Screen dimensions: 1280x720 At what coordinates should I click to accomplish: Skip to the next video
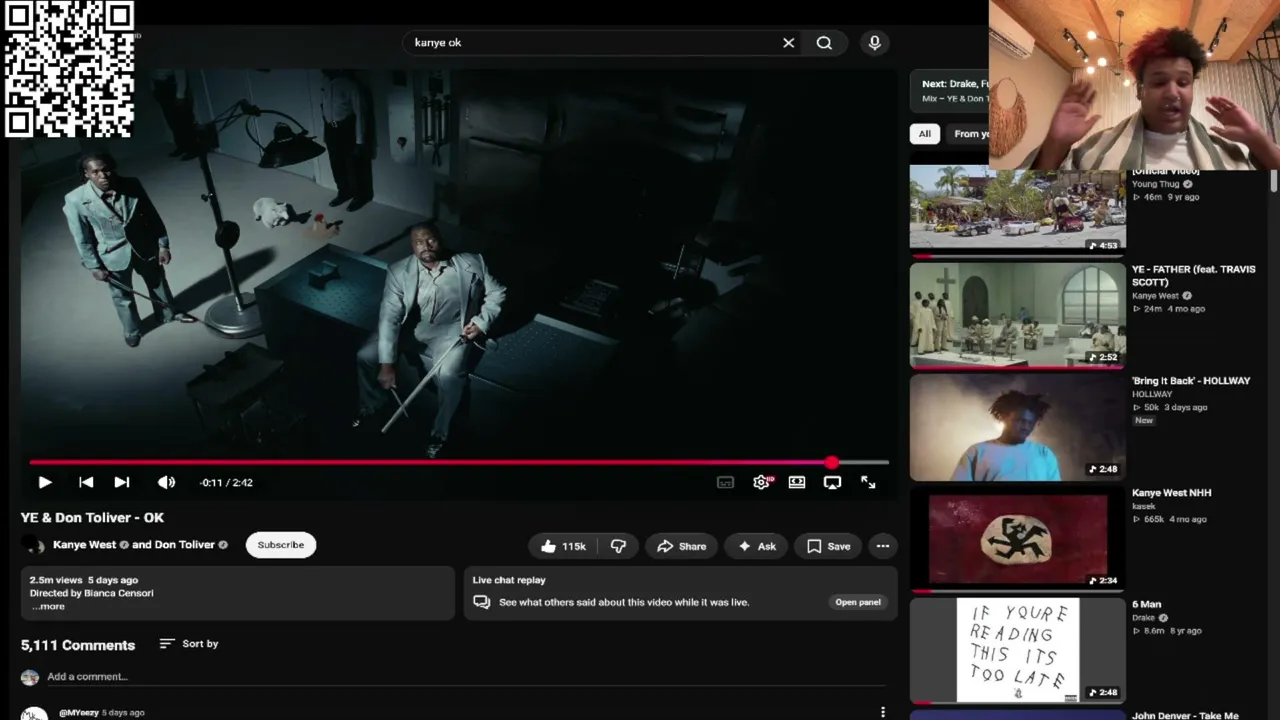click(x=122, y=482)
